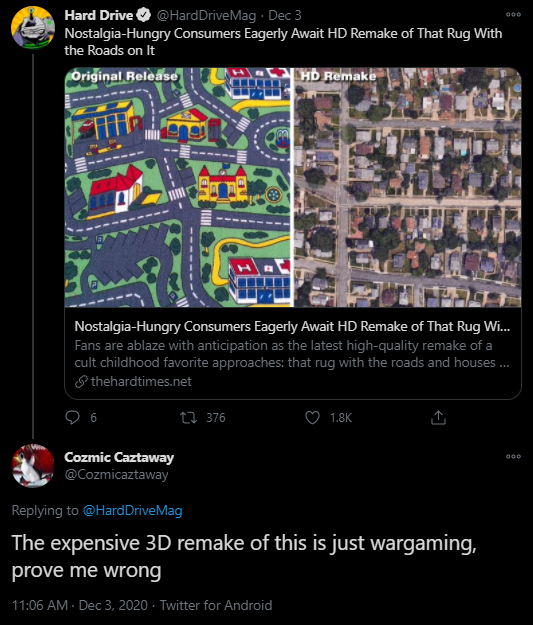Open Cozmic Caztaway's profile picture

(33, 466)
